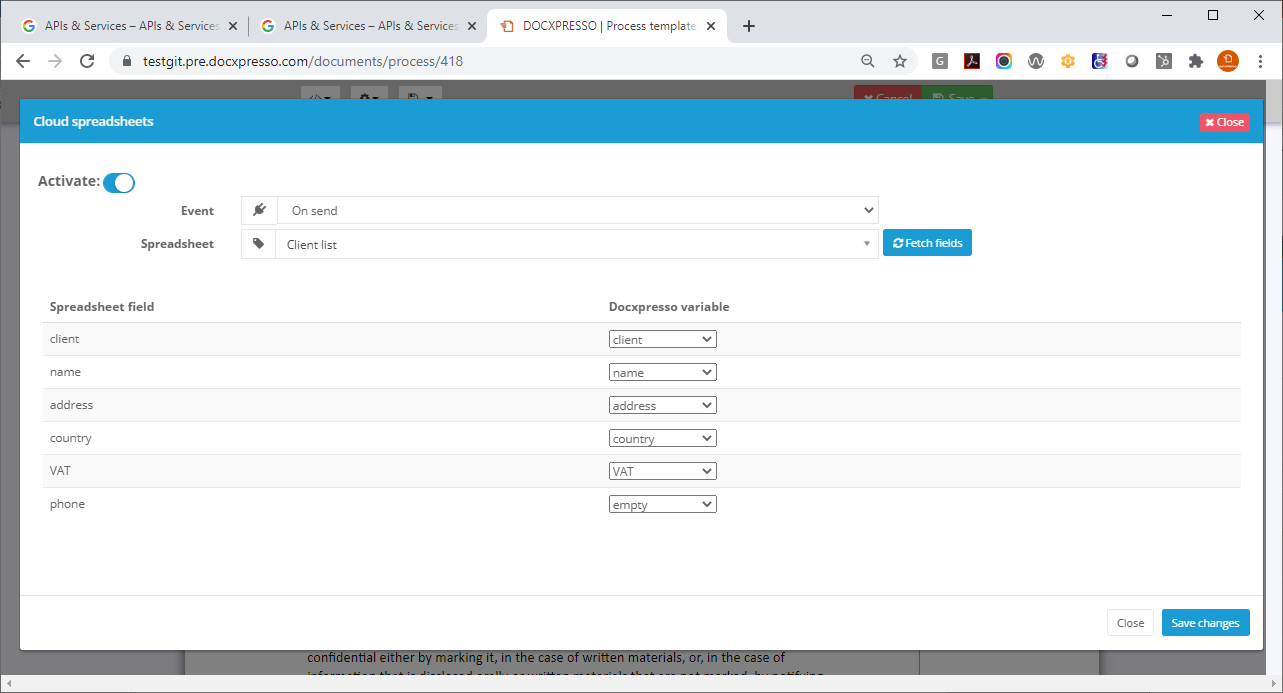The height and width of the screenshot is (693, 1283).
Task: Click the orange gear extension icon
Action: [1068, 61]
